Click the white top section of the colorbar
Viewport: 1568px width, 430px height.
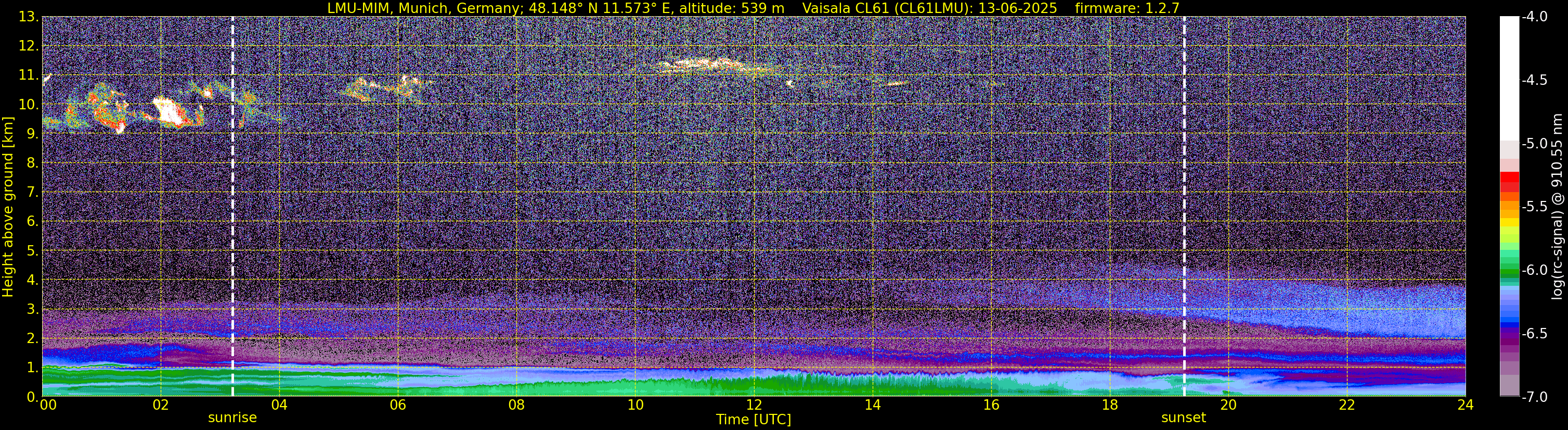[x=1510, y=79]
